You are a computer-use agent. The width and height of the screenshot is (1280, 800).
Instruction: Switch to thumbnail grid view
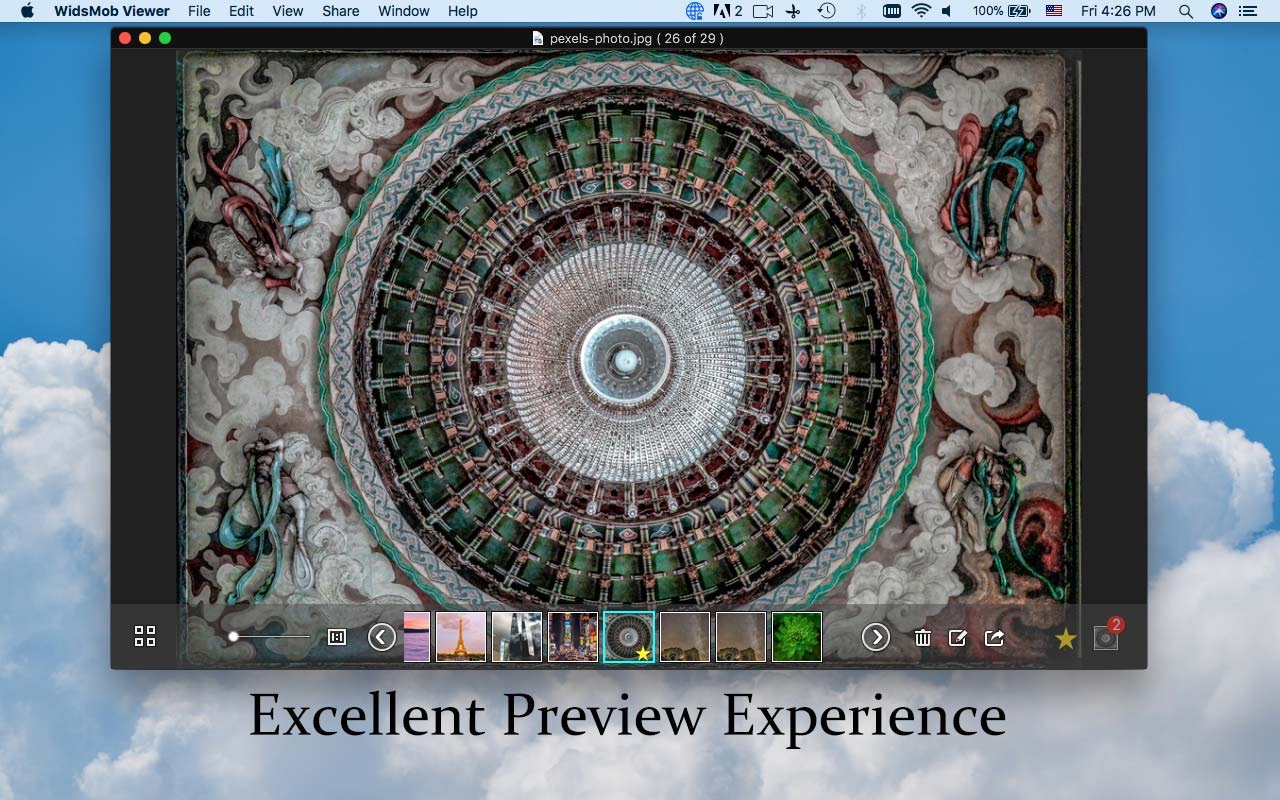tap(145, 637)
